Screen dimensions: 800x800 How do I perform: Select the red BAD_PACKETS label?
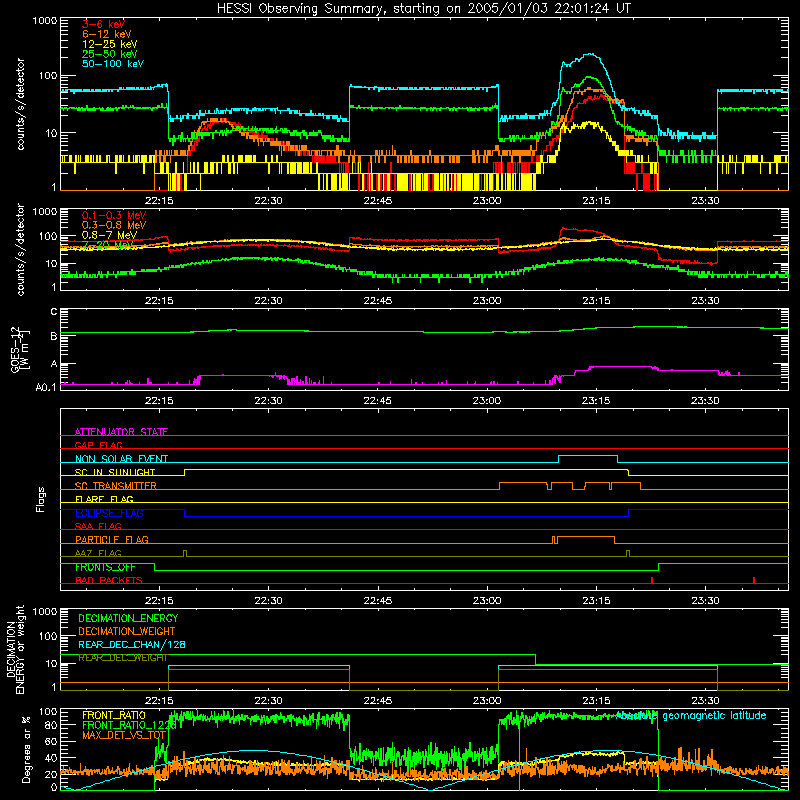click(x=109, y=580)
